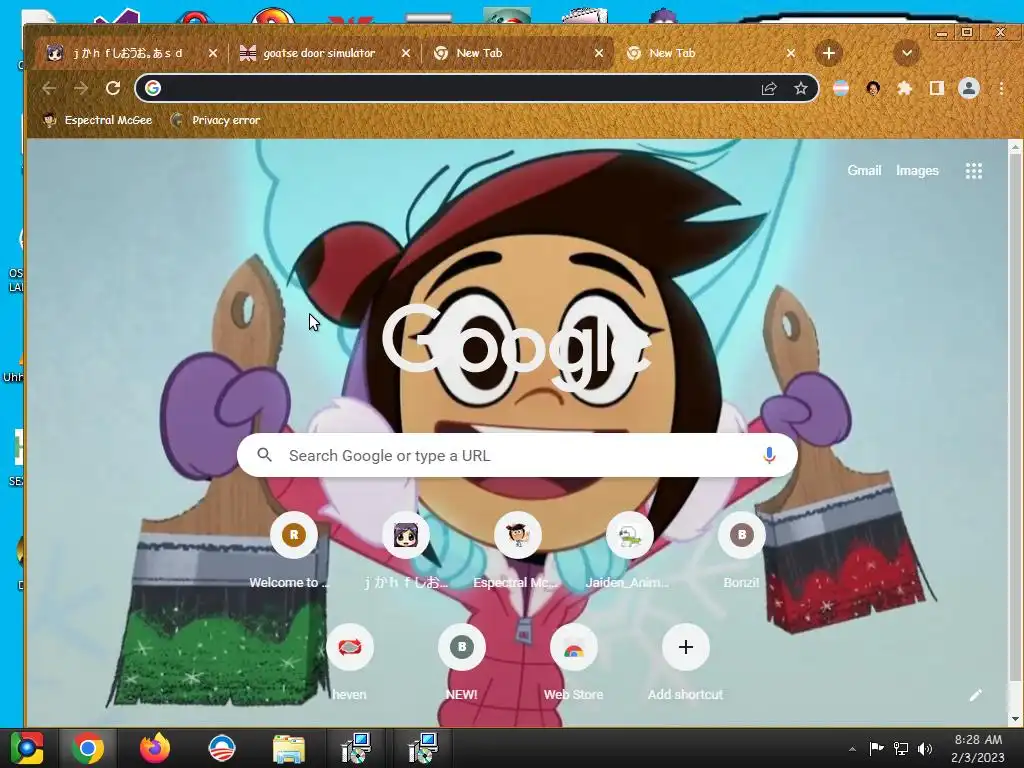Click the second installer taskbar icon
The width and height of the screenshot is (1024, 768).
(423, 748)
